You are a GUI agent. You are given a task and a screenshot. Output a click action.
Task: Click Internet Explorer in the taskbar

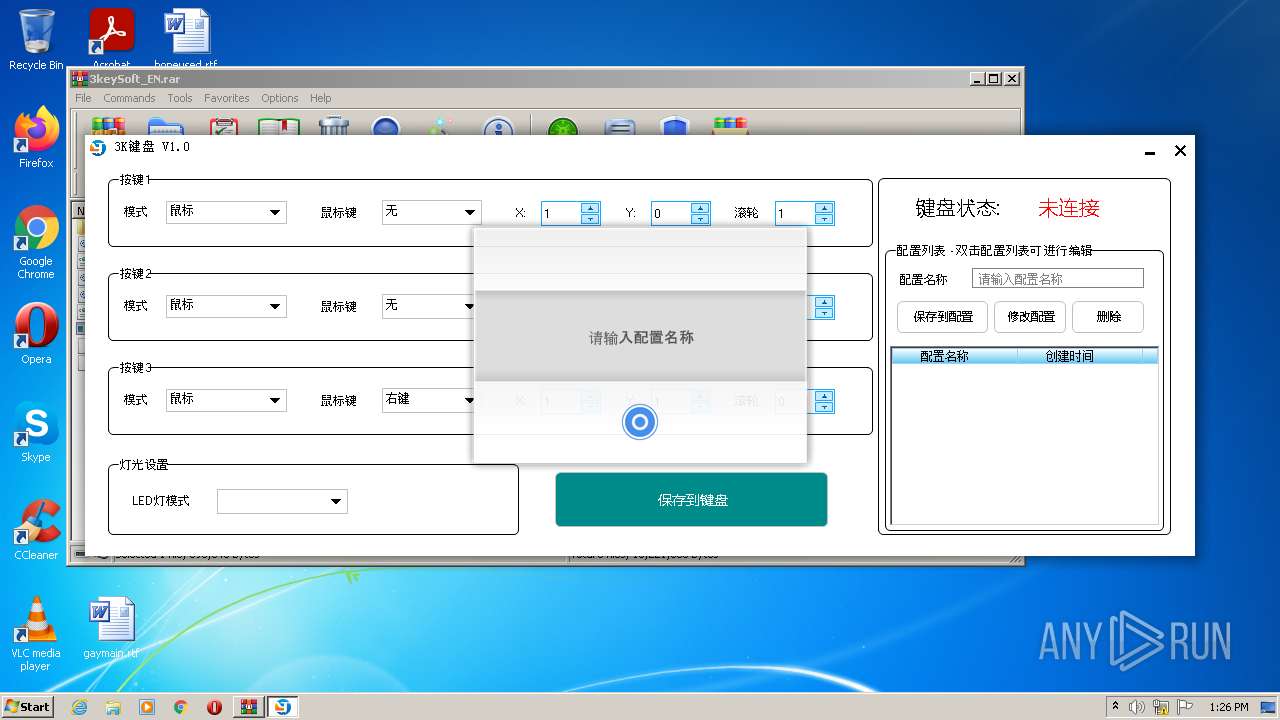tap(79, 707)
